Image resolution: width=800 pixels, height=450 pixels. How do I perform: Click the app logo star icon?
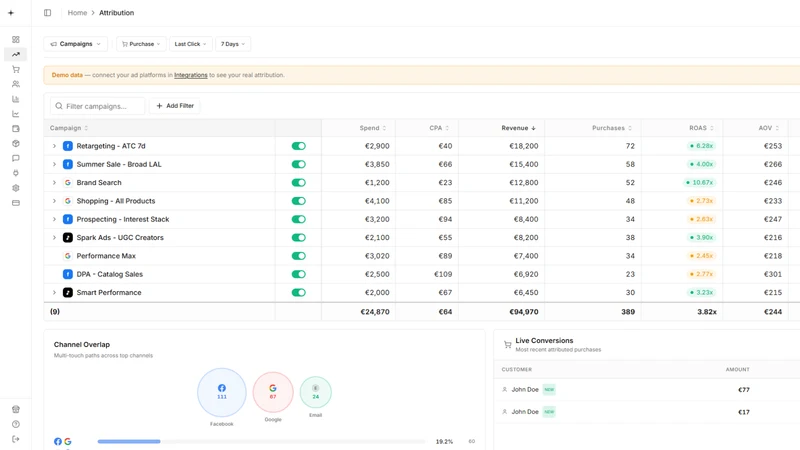tap(11, 13)
